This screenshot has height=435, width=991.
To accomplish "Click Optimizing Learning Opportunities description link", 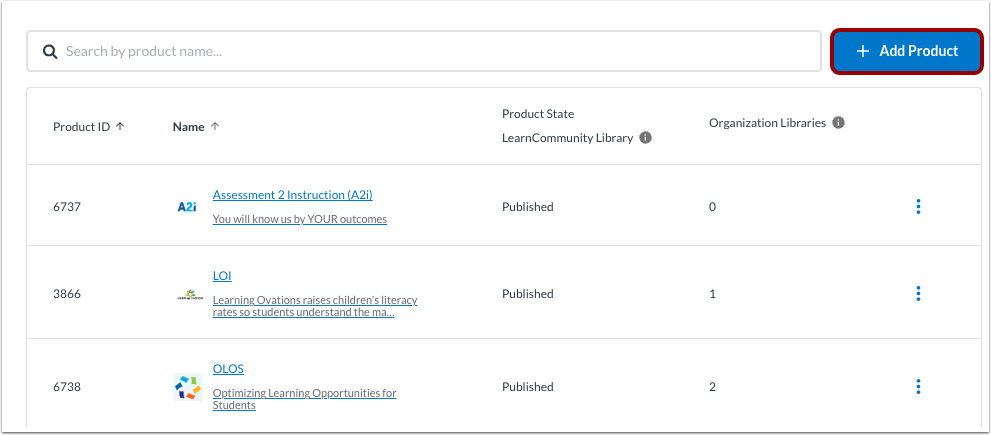I will tap(304, 399).
